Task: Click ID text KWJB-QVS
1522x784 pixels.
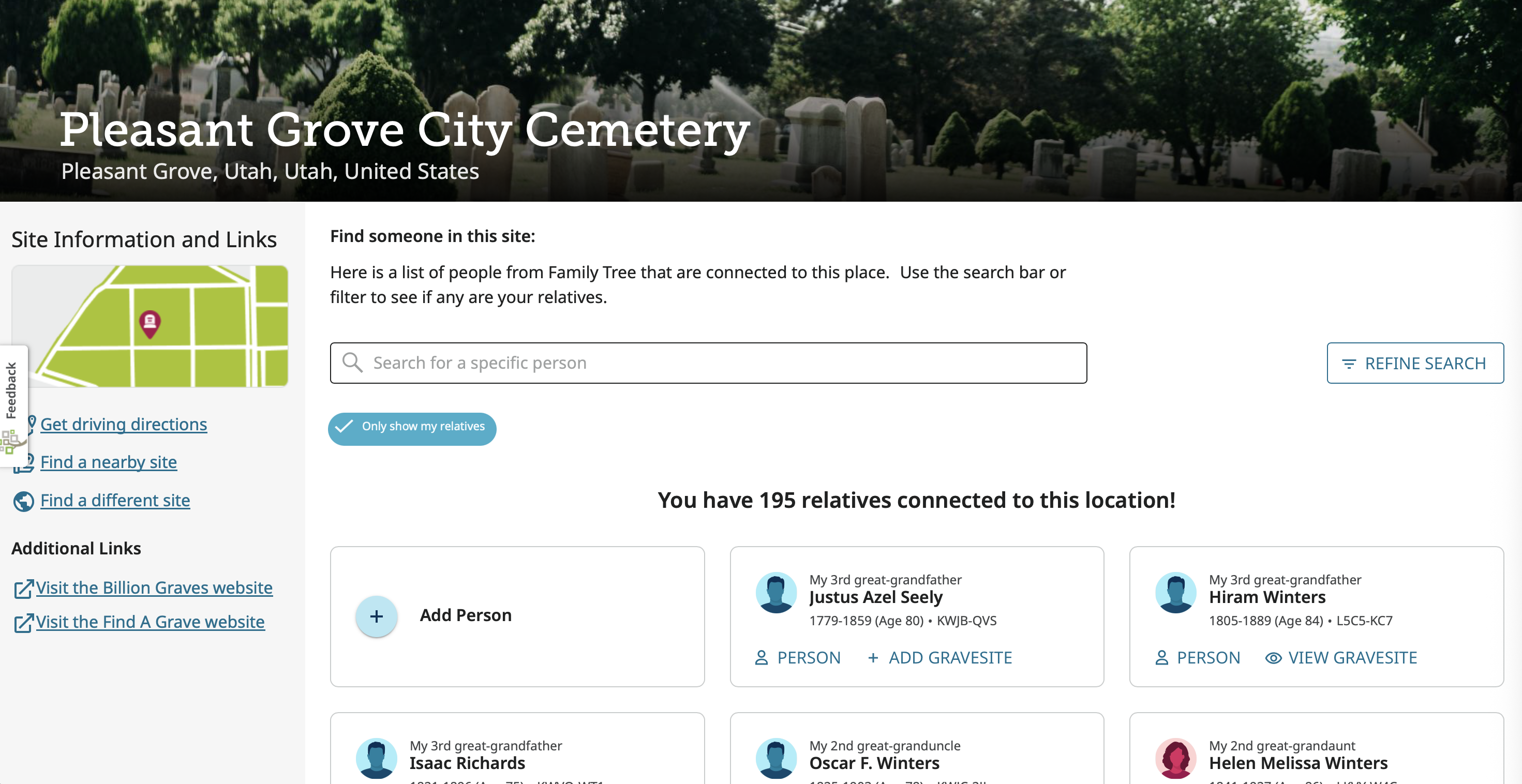Action: (x=966, y=621)
